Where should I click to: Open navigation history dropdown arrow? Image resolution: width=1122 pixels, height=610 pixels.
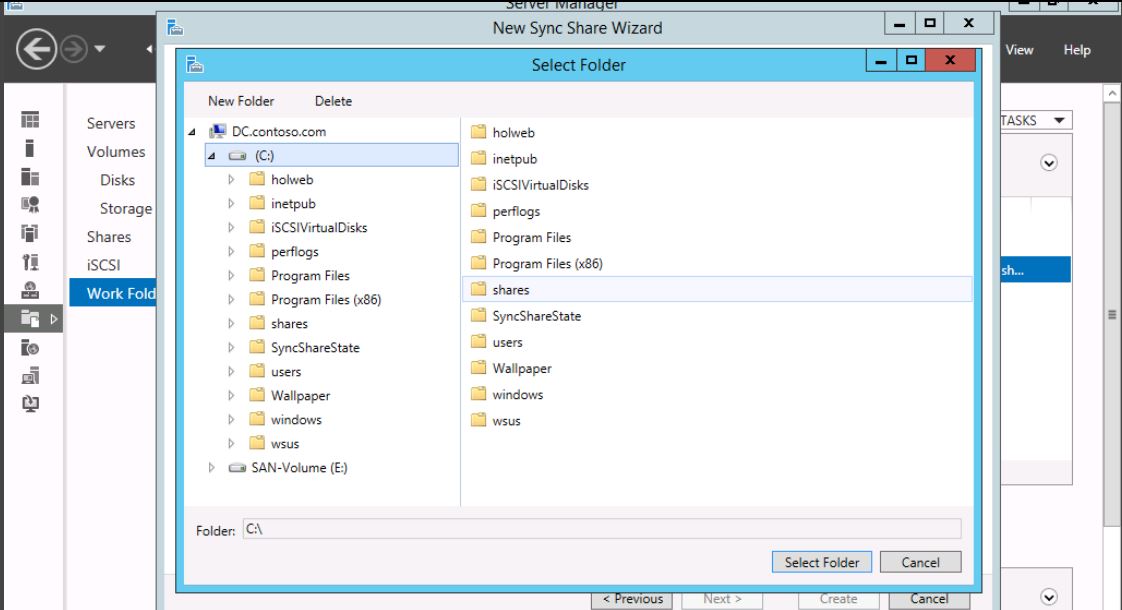click(x=99, y=49)
